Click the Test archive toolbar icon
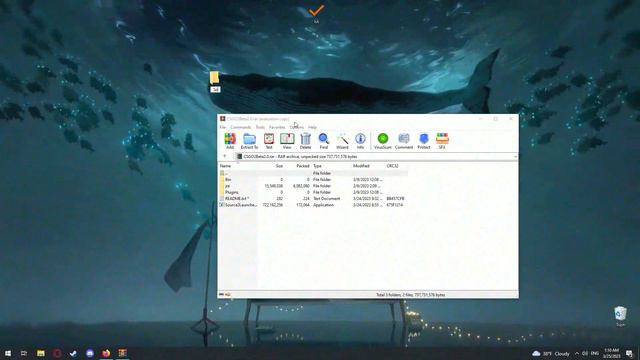The image size is (640, 360). 269,141
